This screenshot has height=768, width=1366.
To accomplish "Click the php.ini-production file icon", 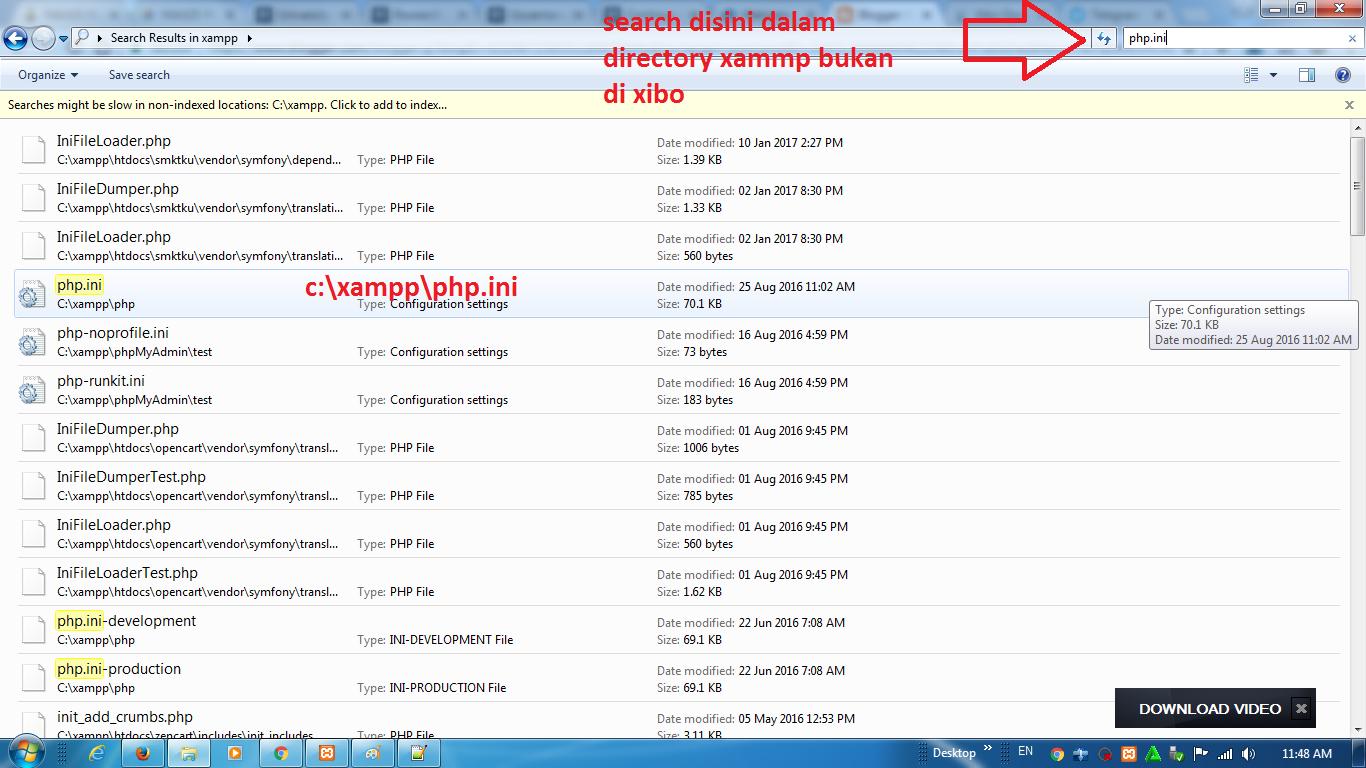I will (33, 678).
